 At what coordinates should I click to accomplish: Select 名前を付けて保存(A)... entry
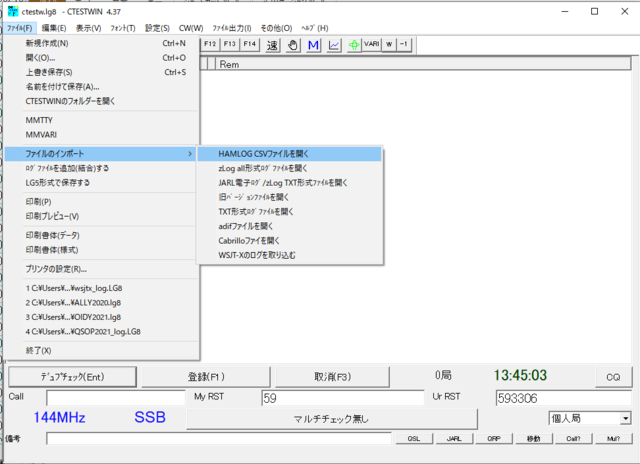[x=101, y=87]
